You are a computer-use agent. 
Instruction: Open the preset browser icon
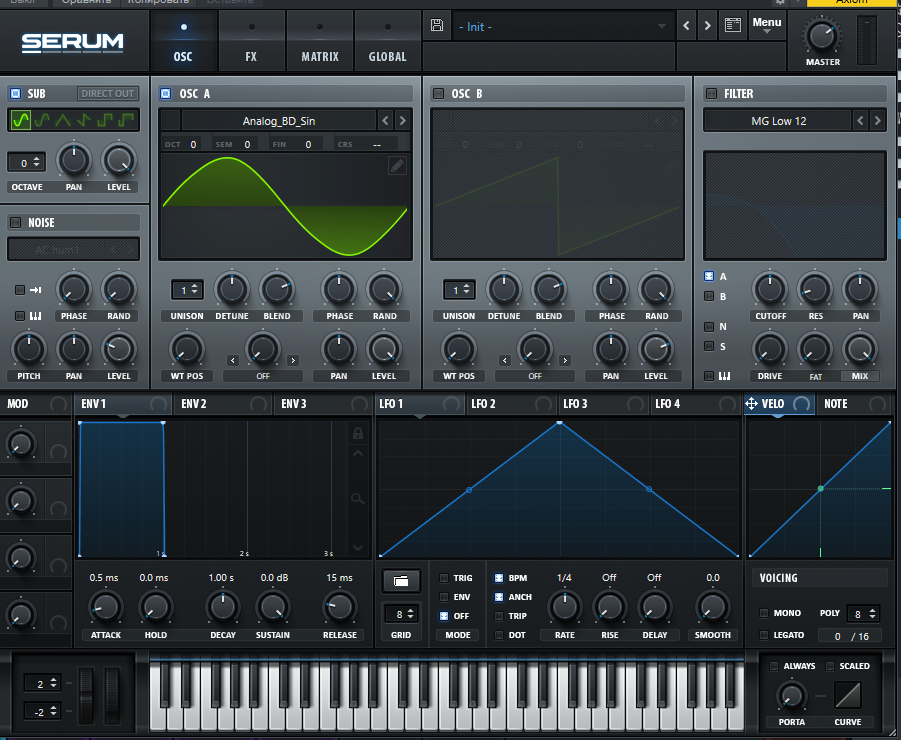[x=733, y=25]
